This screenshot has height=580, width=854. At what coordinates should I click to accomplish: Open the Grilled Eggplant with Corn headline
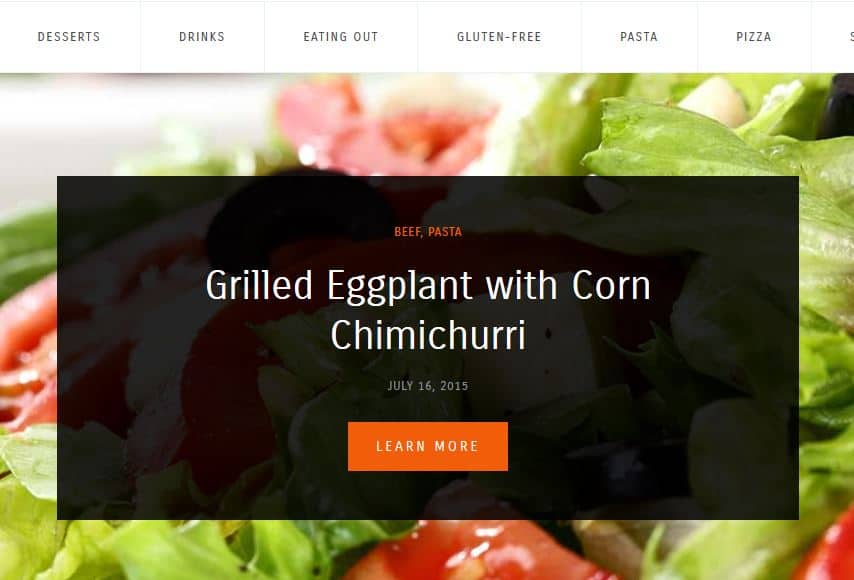pyautogui.click(x=428, y=285)
